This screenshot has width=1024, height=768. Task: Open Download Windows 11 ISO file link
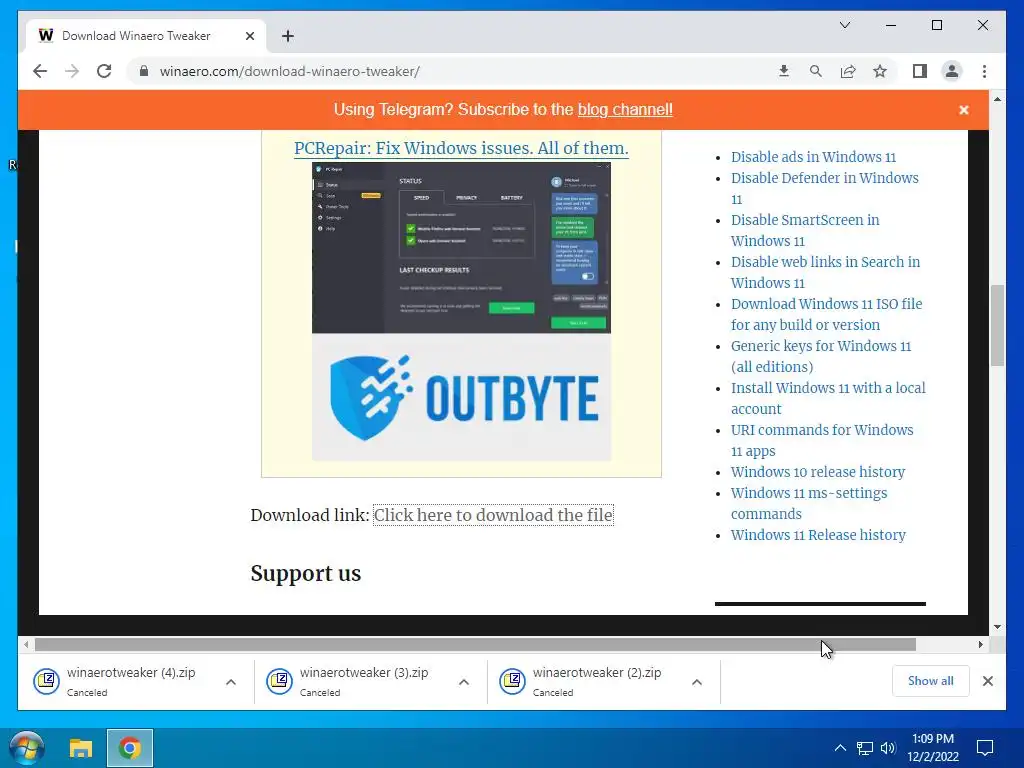click(x=826, y=314)
